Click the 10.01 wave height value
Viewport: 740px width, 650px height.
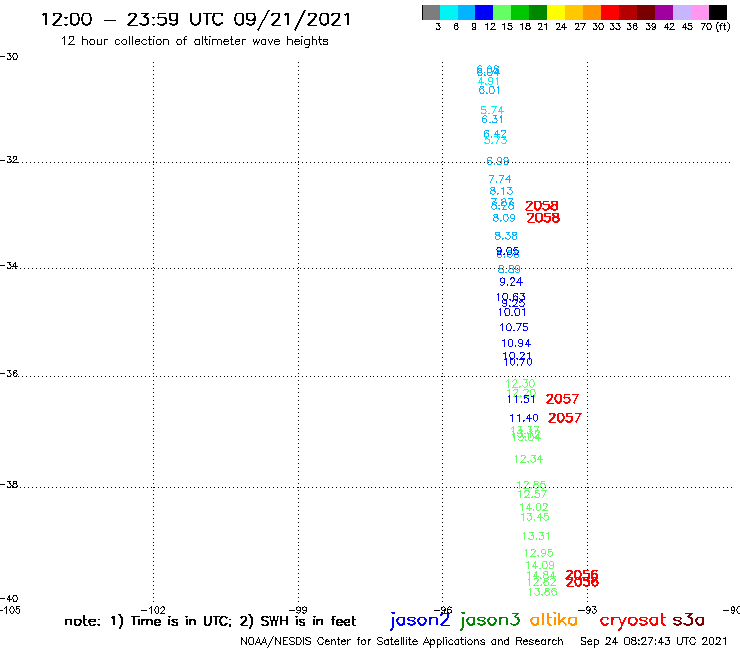tap(512, 312)
